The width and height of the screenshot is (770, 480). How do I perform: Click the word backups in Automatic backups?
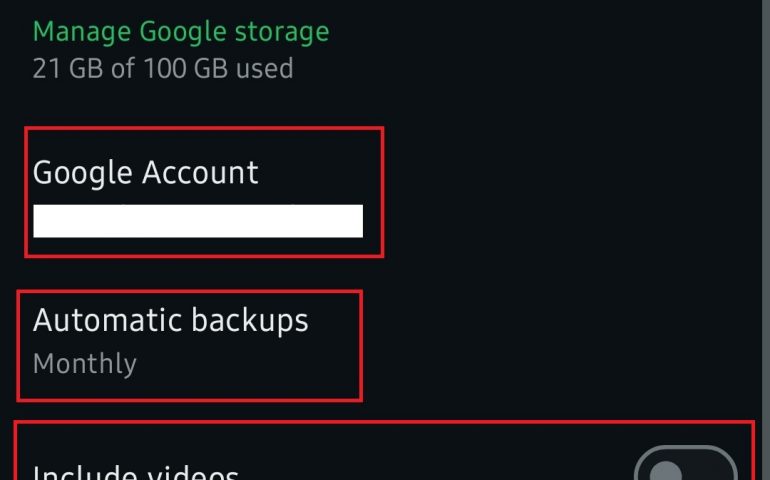[x=248, y=320]
